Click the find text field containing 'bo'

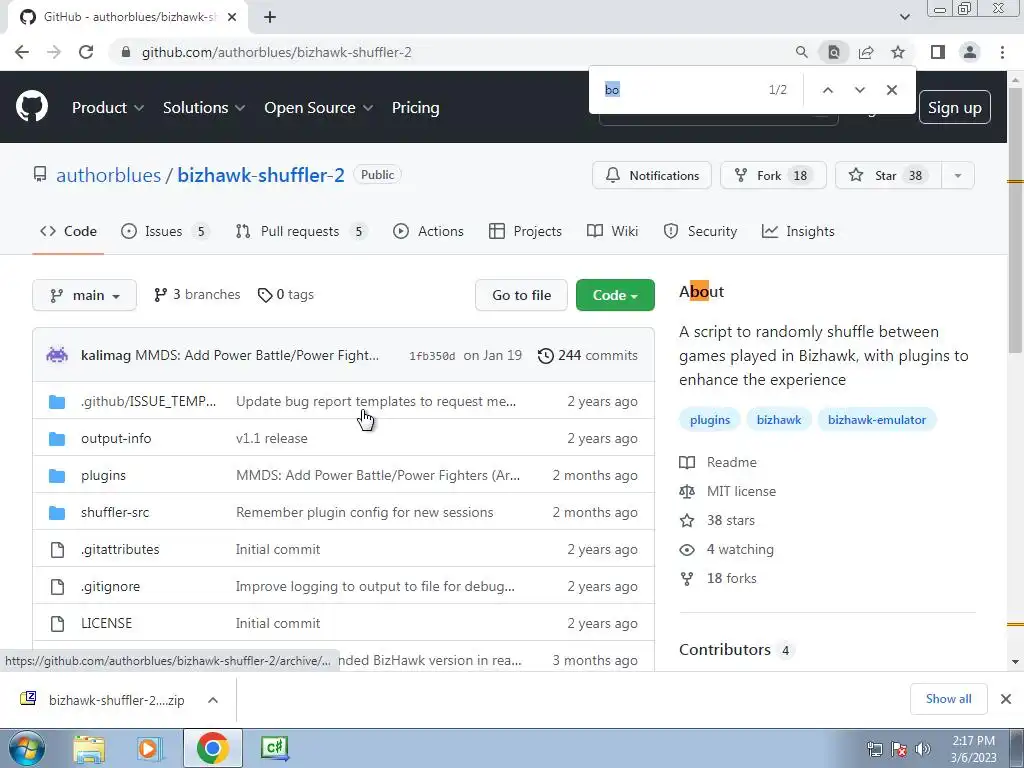(679, 90)
